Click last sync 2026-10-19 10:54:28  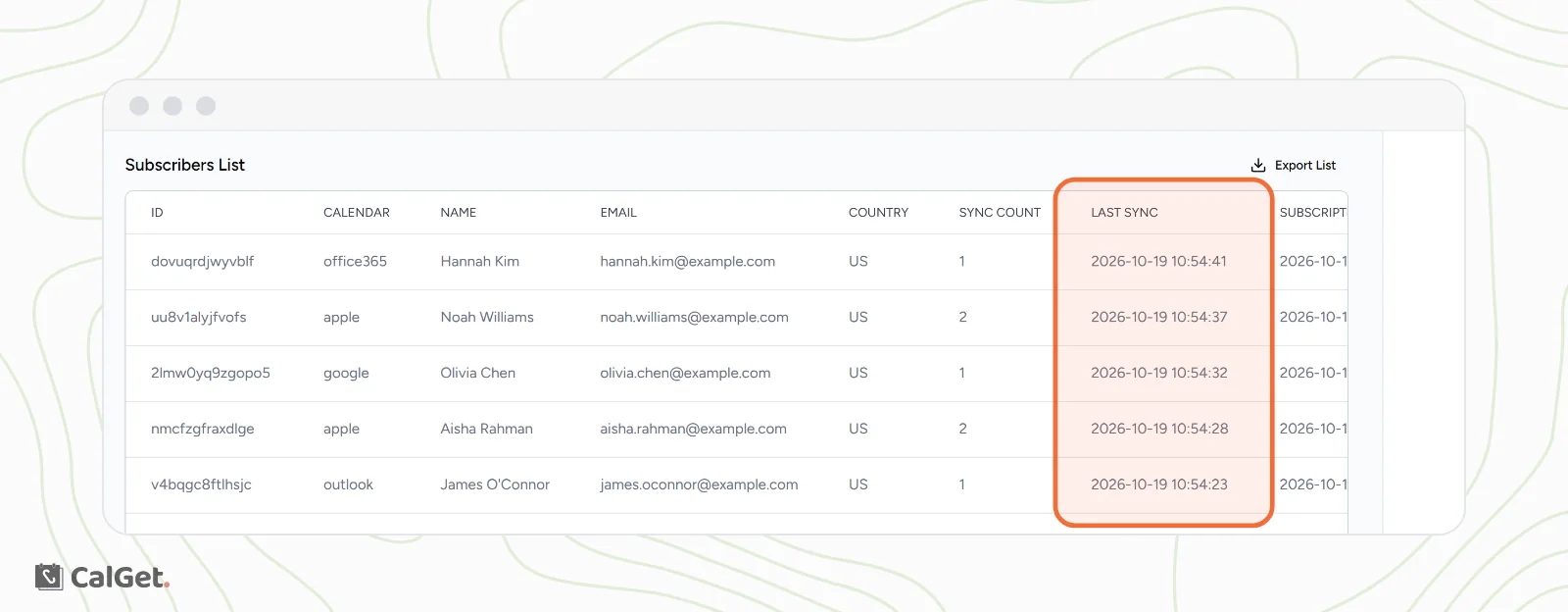tap(1159, 429)
